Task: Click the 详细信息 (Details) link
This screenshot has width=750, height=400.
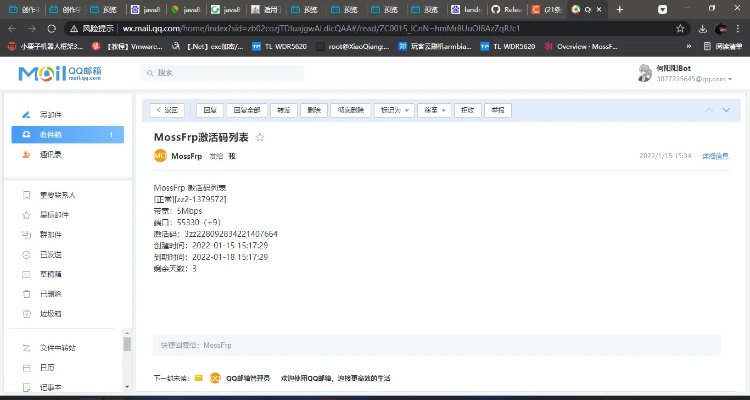Action: point(715,156)
